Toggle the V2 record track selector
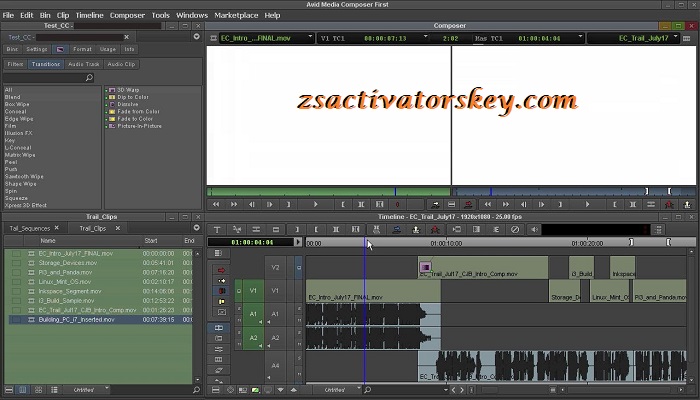 [275, 267]
